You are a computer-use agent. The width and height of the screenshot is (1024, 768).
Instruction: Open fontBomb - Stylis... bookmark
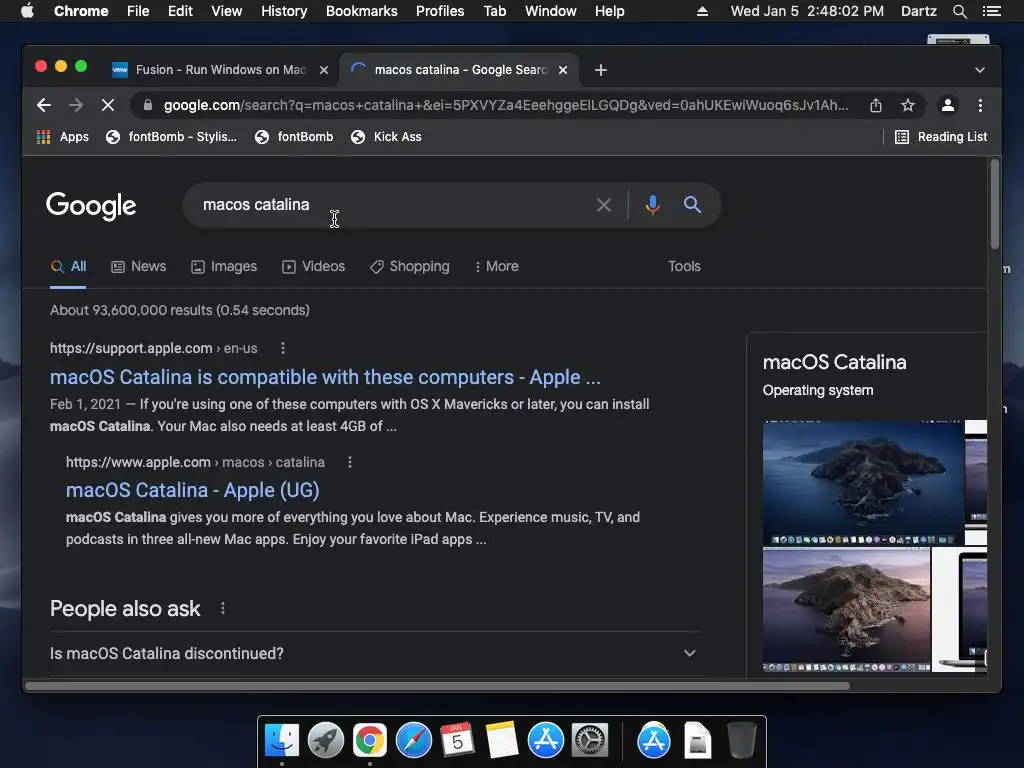171,136
